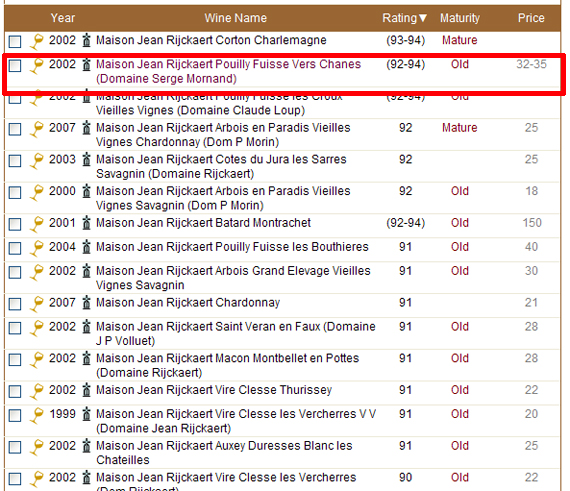The image size is (570, 491).
Task: Click wine glass icon for 2002 Corton Charlemagne
Action: click(x=37, y=41)
